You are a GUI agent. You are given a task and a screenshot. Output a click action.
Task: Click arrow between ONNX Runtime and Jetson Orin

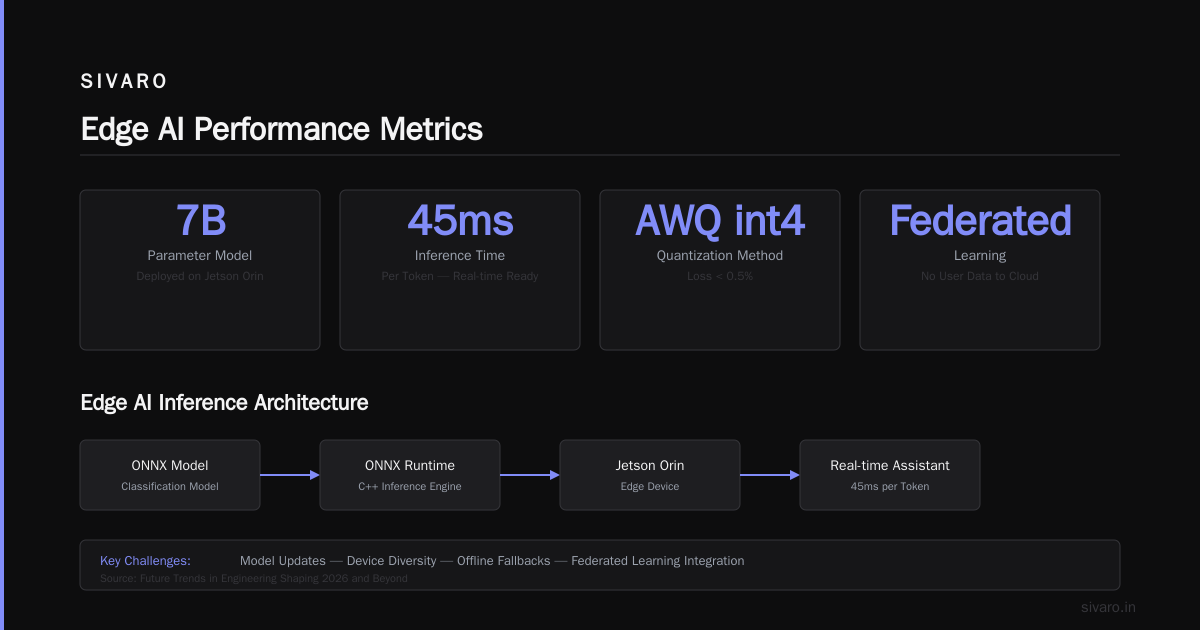click(x=530, y=475)
